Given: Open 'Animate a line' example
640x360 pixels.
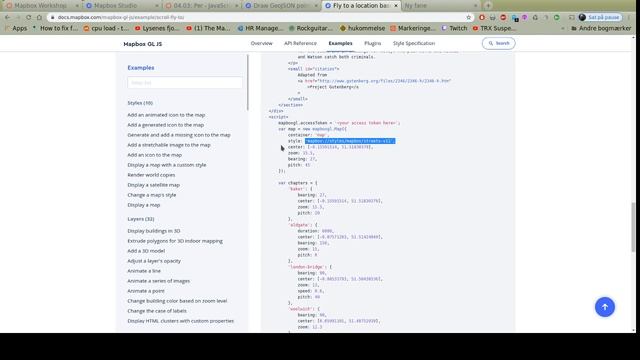Looking at the screenshot, I should tap(144, 271).
